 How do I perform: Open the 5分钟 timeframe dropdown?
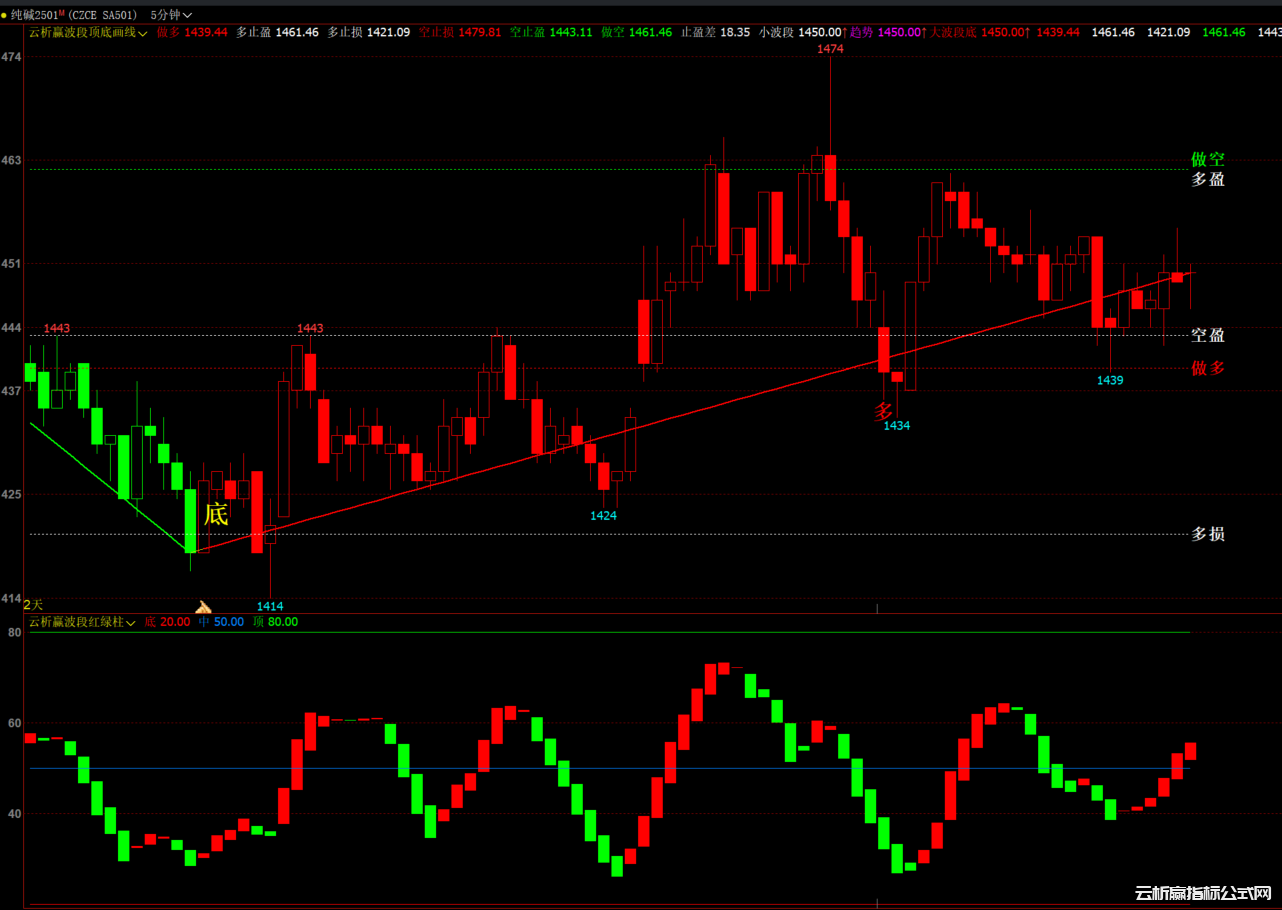pyautogui.click(x=171, y=15)
